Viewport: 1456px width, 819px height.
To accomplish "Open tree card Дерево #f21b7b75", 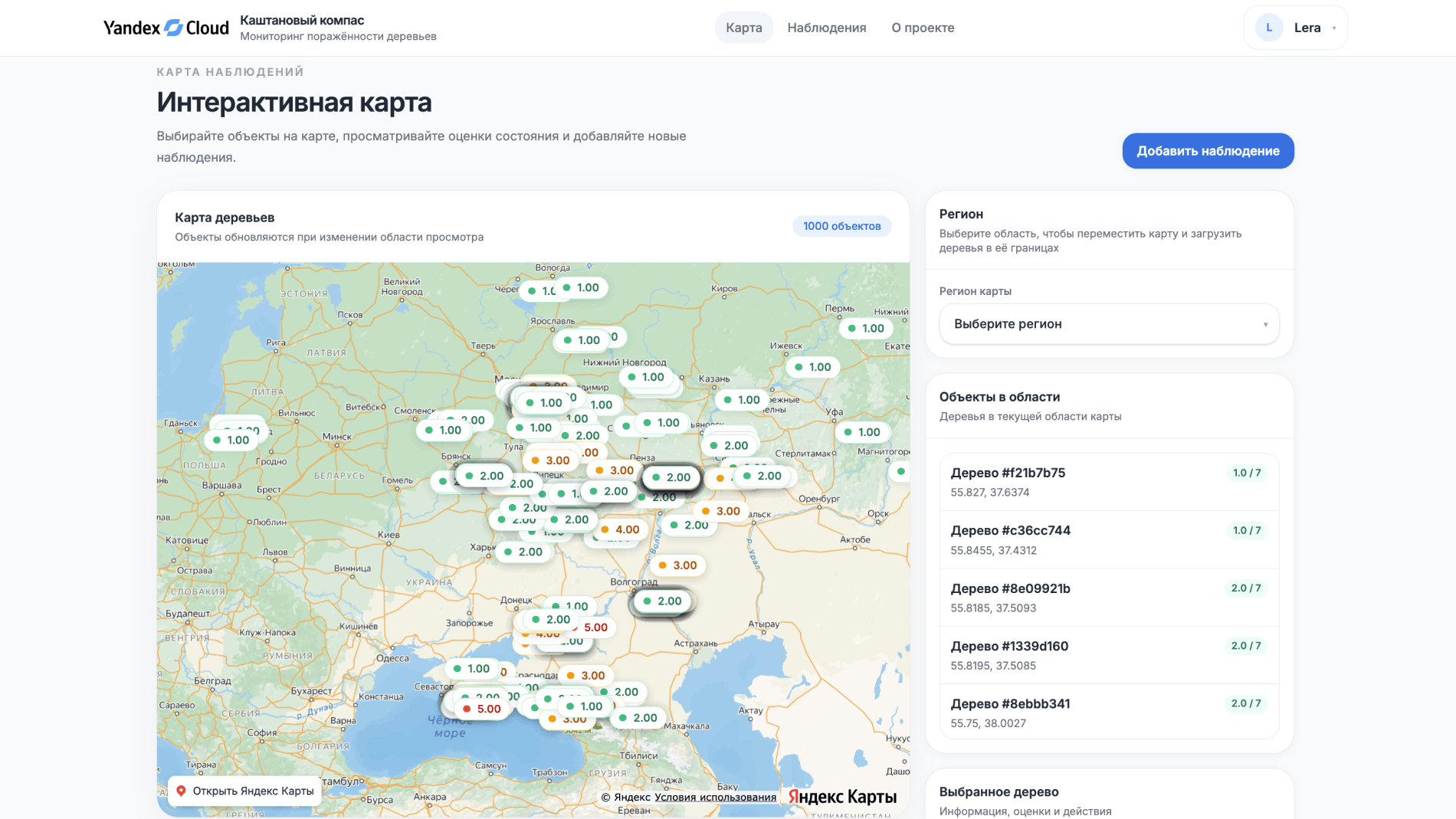I will (1109, 482).
